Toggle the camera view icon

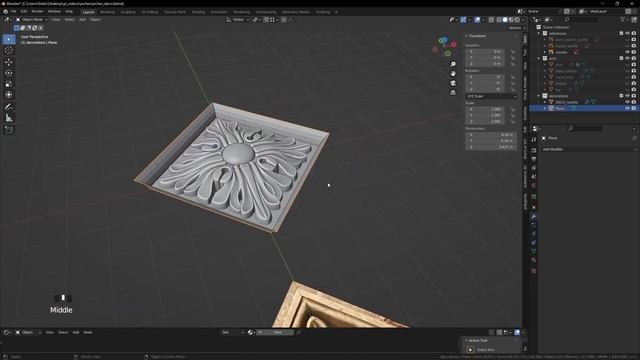[453, 83]
